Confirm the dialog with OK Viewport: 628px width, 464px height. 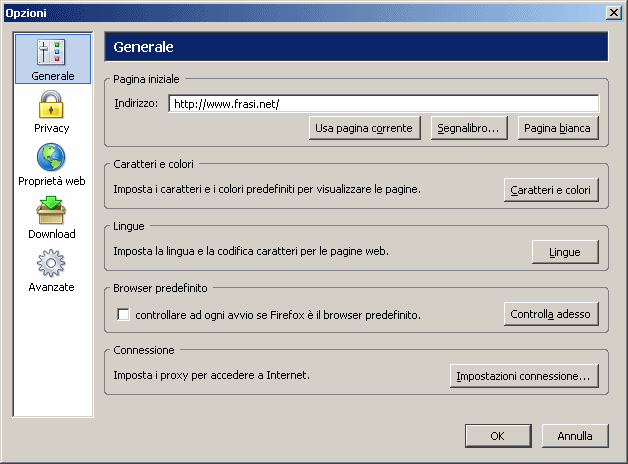(497, 435)
